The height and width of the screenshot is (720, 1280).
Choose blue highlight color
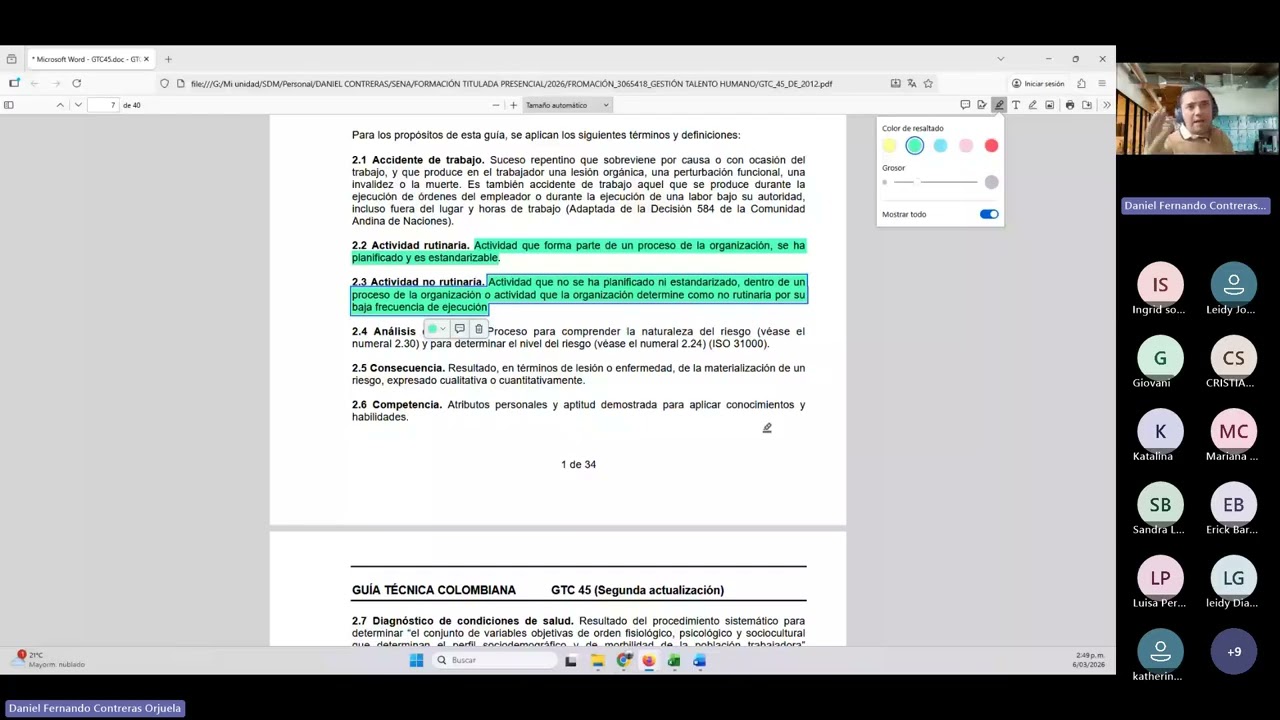(x=940, y=146)
